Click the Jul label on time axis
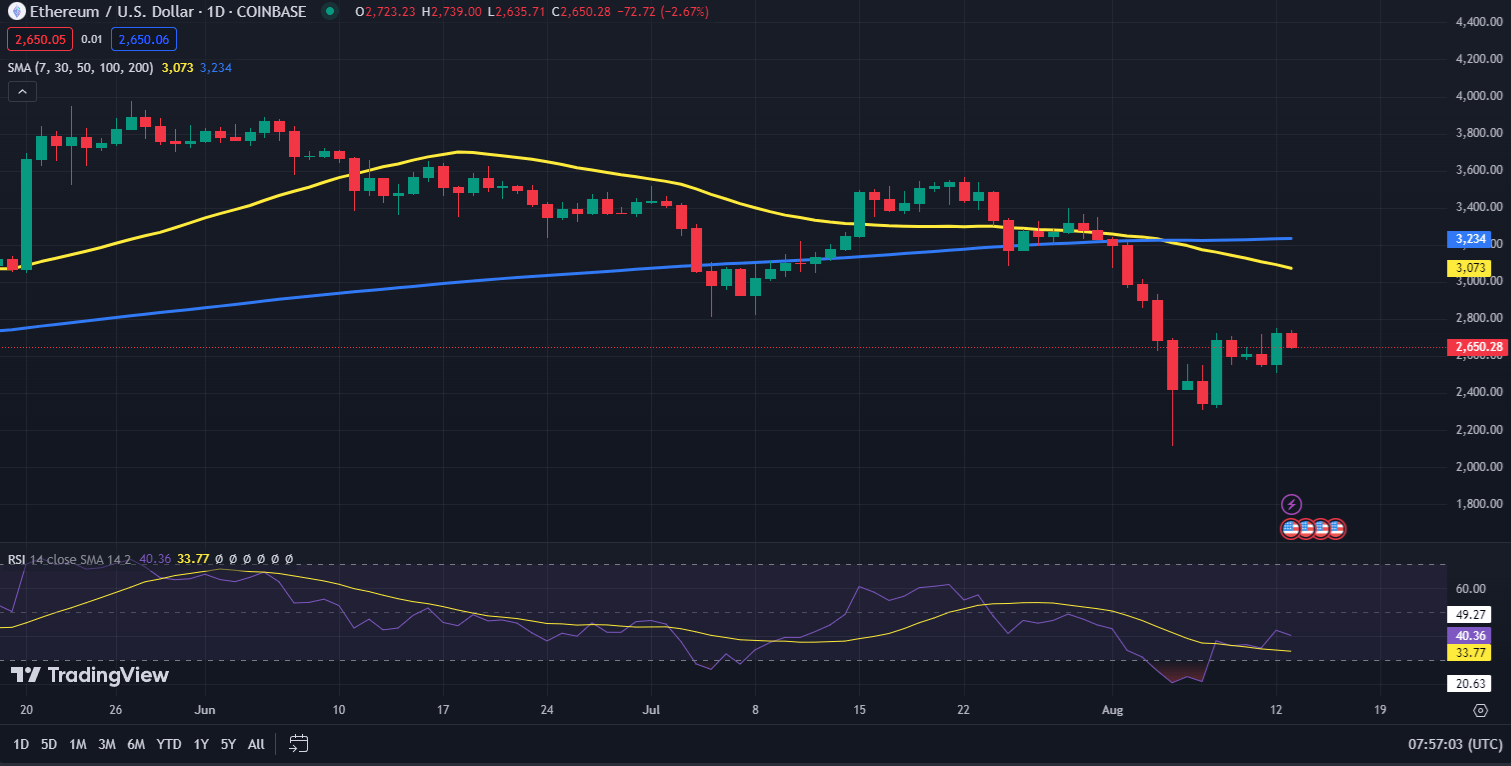Screen dimensions: 1511x766 (652, 710)
